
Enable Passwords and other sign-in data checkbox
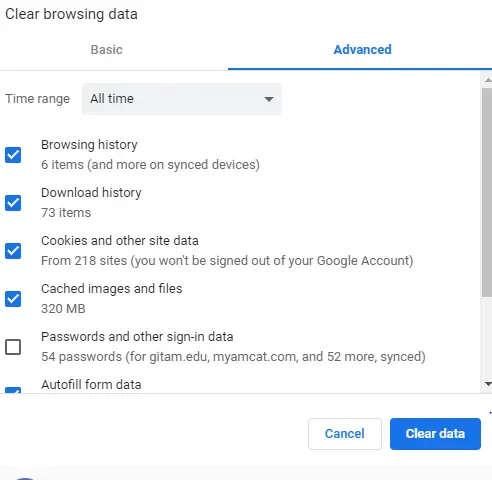point(13,347)
